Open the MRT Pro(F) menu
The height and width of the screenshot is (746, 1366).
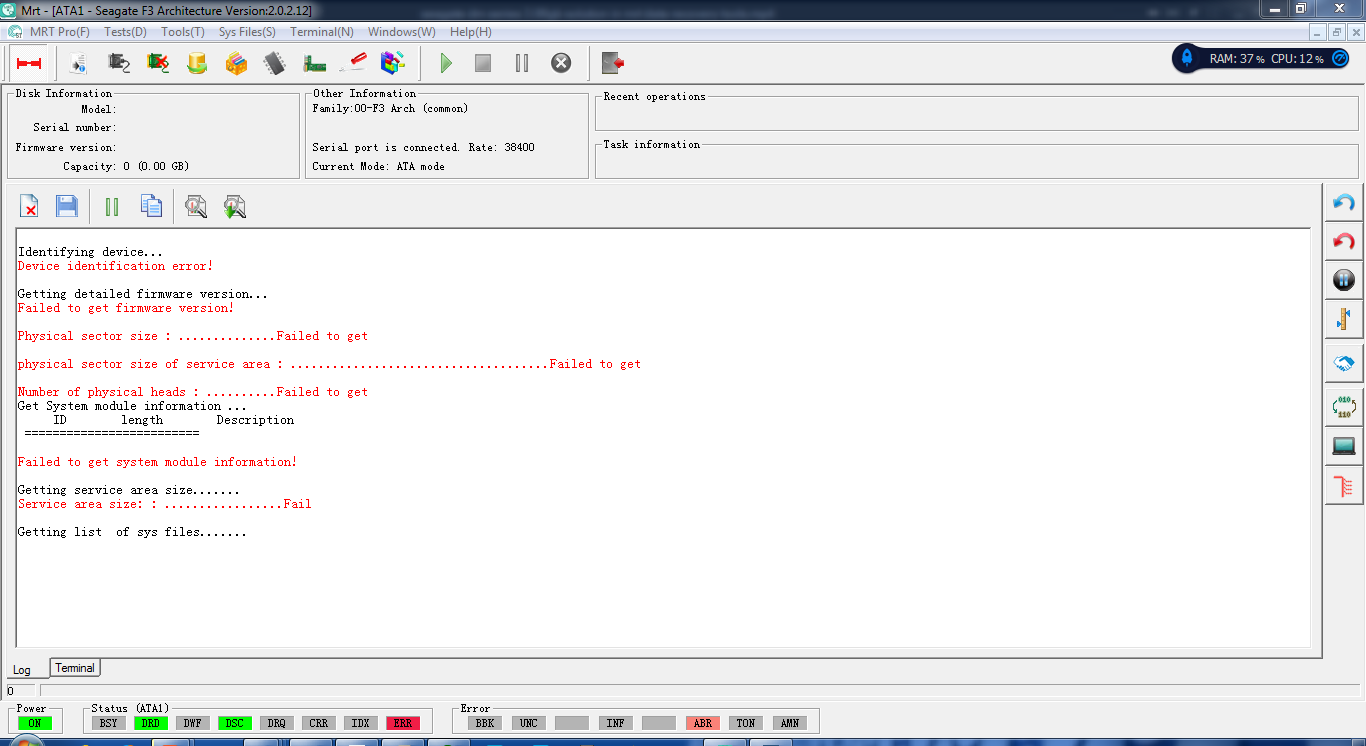point(60,32)
